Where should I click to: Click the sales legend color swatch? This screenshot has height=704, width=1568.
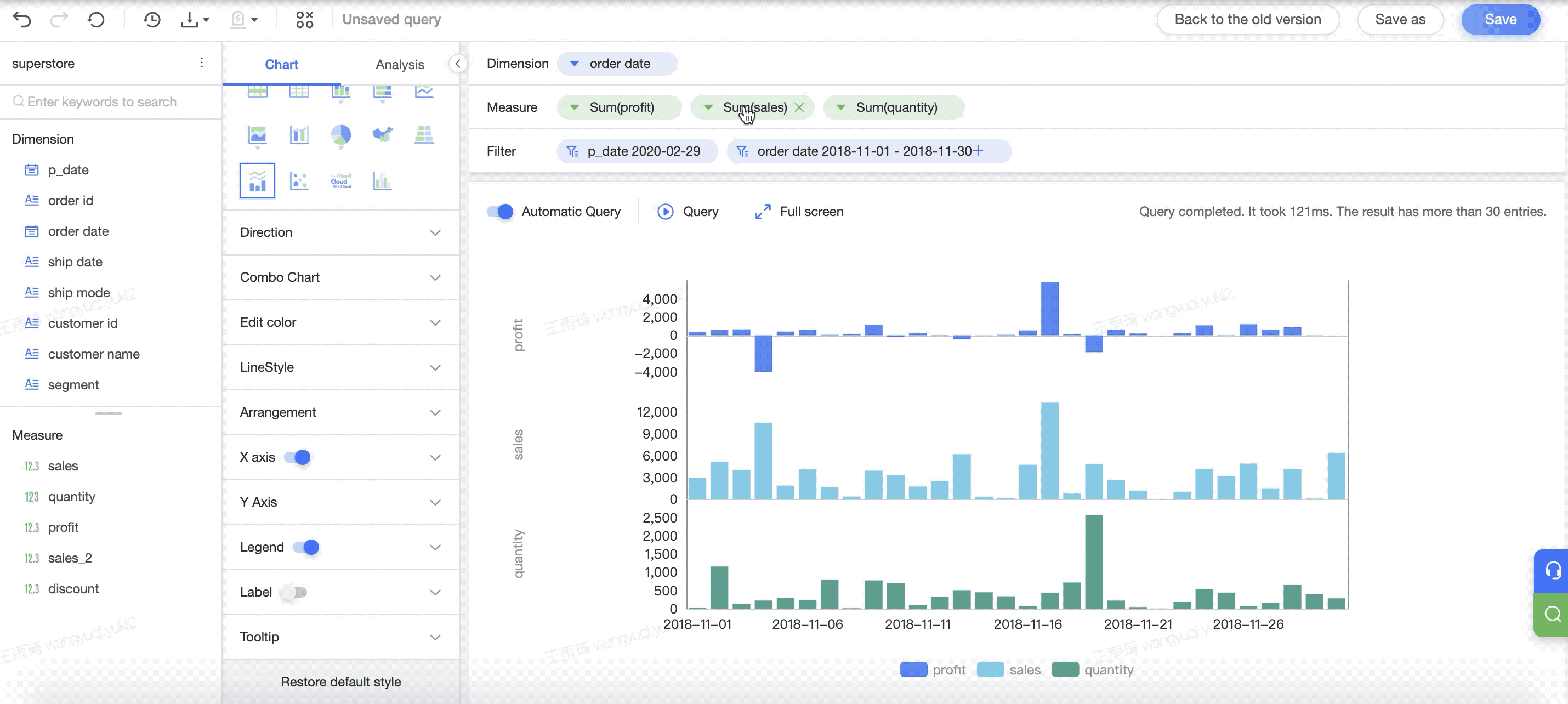(990, 669)
